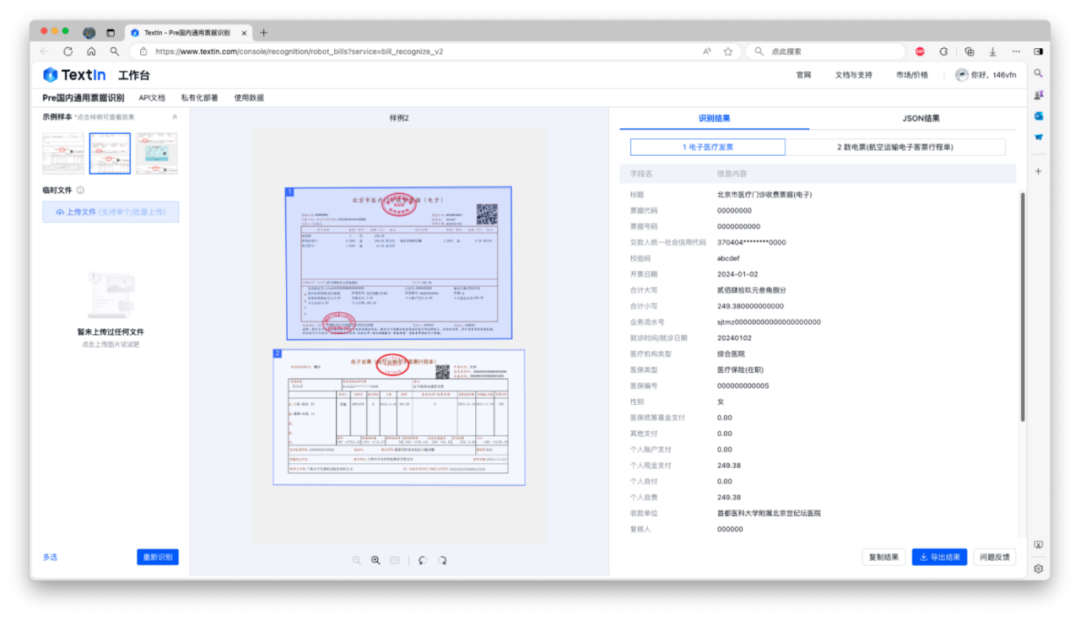
Task: Zoom out of the document preview
Action: click(x=356, y=560)
